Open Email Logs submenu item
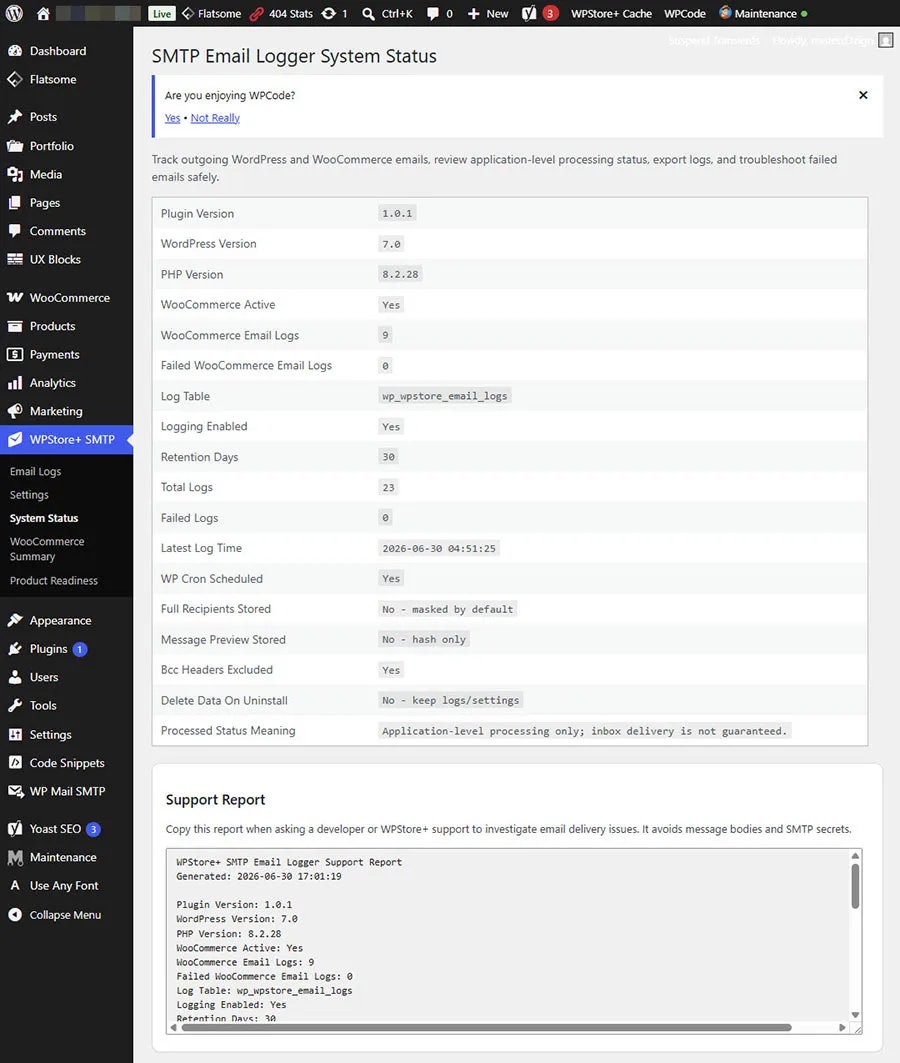Viewport: 900px width, 1063px height. point(35,471)
